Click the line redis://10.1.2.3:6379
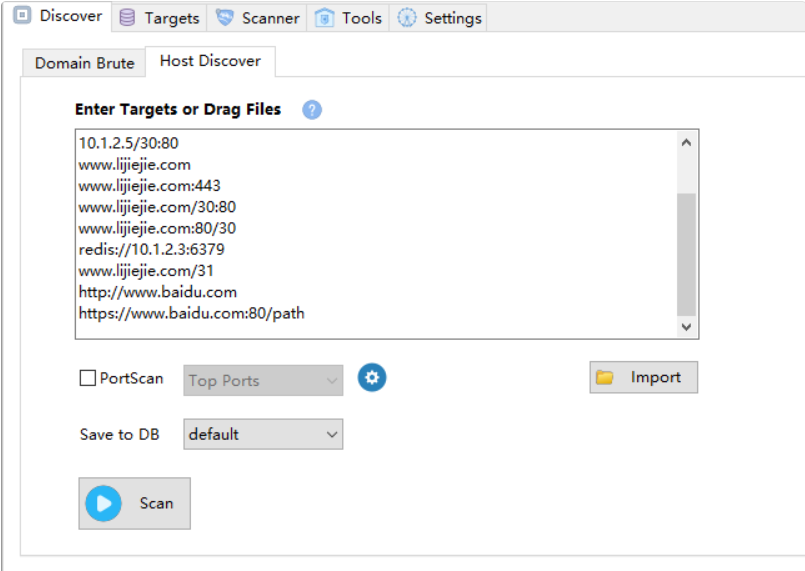This screenshot has height=571, width=805. [151, 249]
